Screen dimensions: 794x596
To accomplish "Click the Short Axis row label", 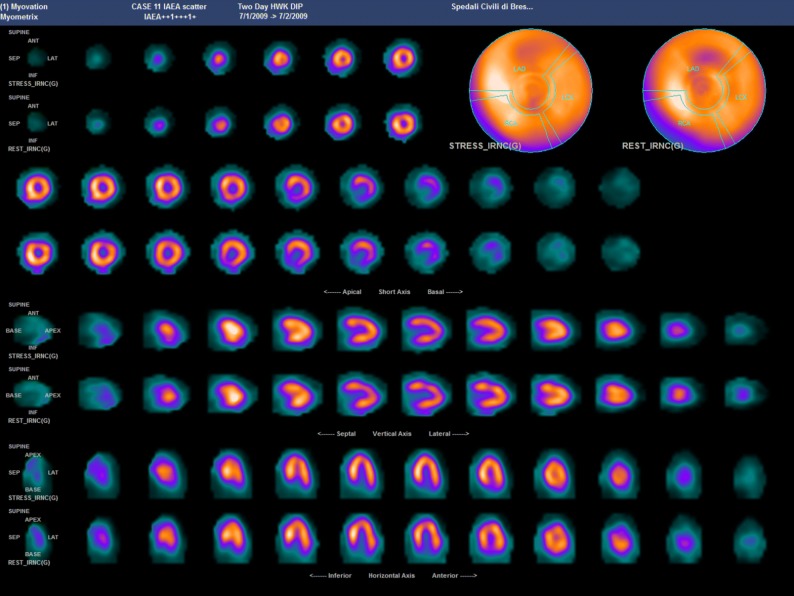I will click(397, 292).
